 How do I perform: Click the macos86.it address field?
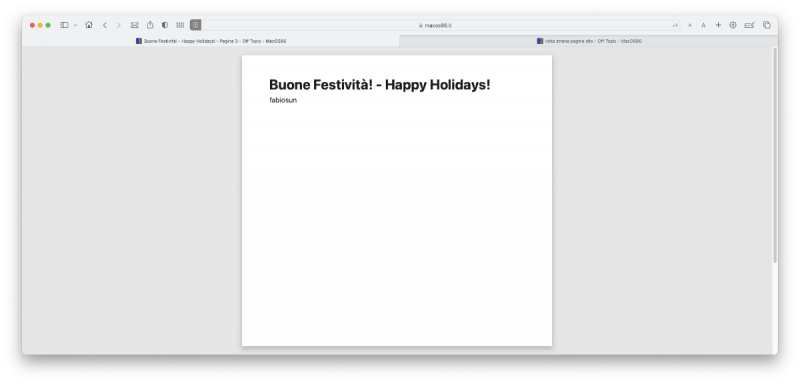point(435,25)
